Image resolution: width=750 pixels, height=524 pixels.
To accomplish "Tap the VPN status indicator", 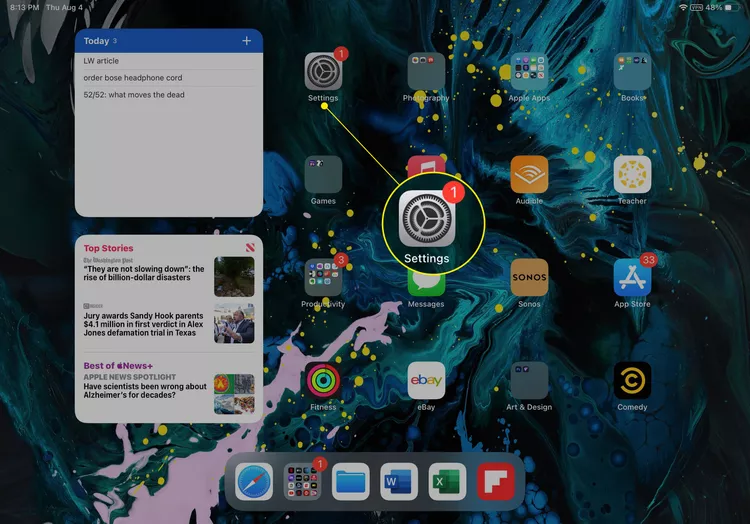I will 696,8.
